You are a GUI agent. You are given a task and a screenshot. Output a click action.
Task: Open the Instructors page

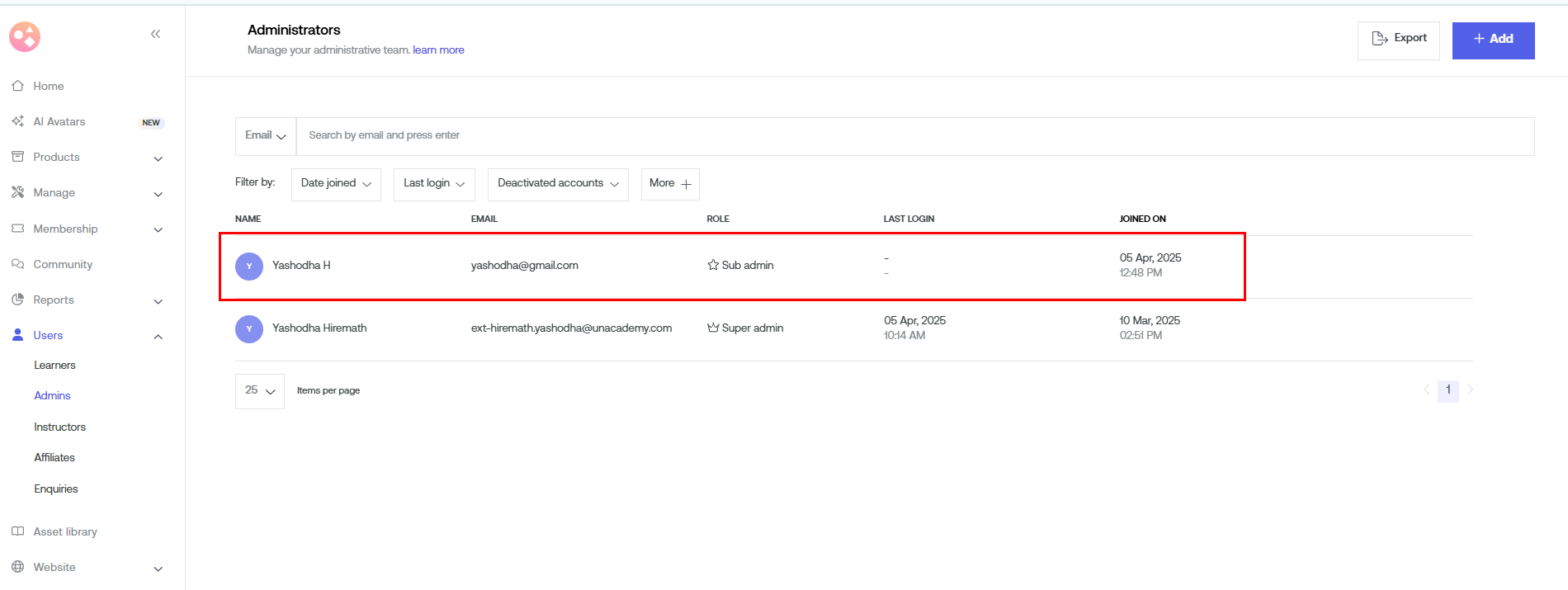click(59, 427)
